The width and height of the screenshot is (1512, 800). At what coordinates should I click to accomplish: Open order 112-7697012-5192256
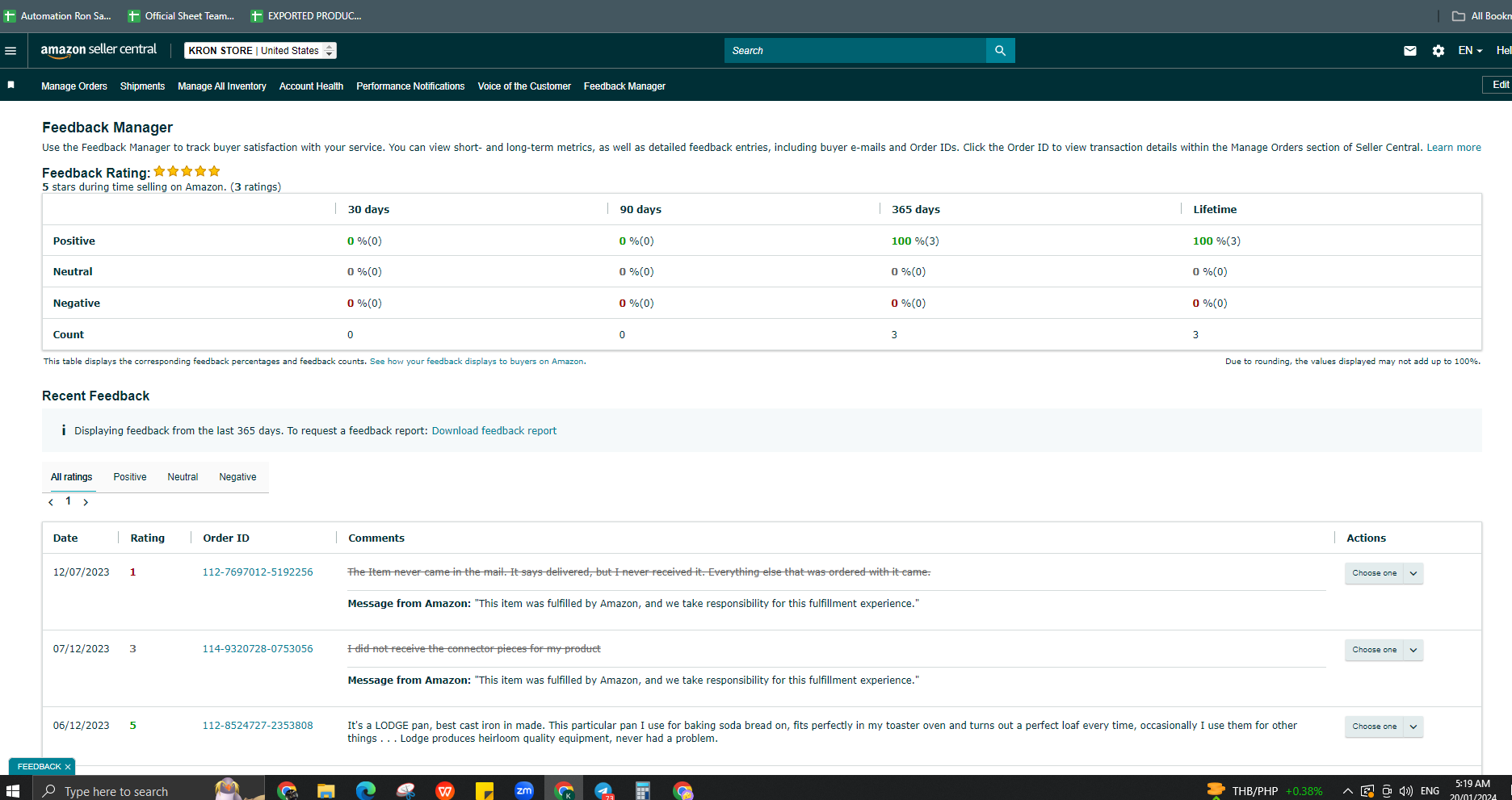point(258,572)
